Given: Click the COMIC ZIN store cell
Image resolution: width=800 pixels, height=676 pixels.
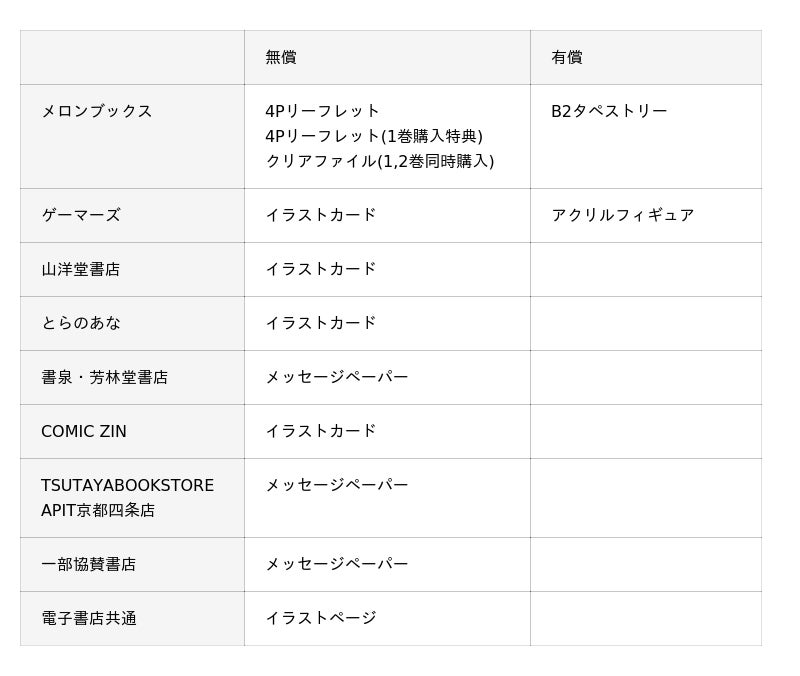Looking at the screenshot, I should point(84,431).
